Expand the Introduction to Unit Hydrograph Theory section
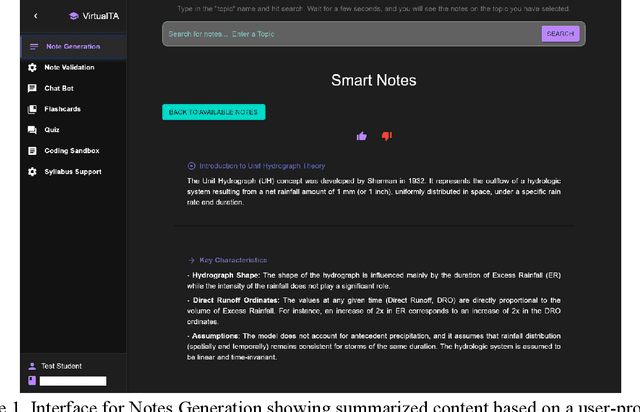Screen dimensions: 640x412 click(x=192, y=166)
